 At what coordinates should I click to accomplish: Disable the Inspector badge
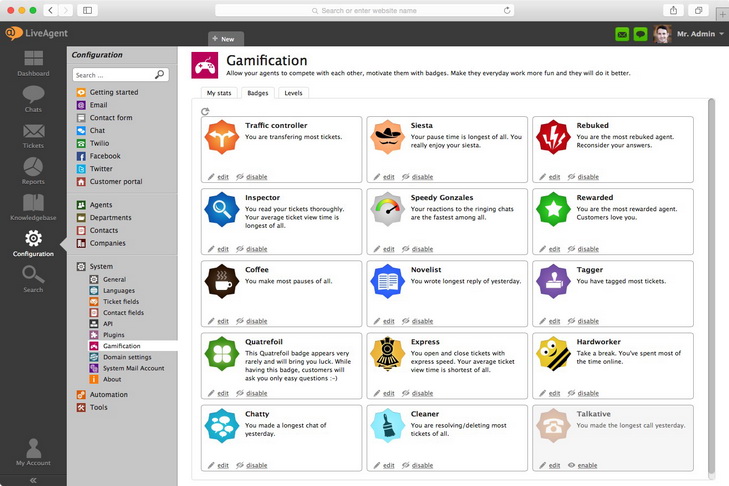(x=252, y=249)
